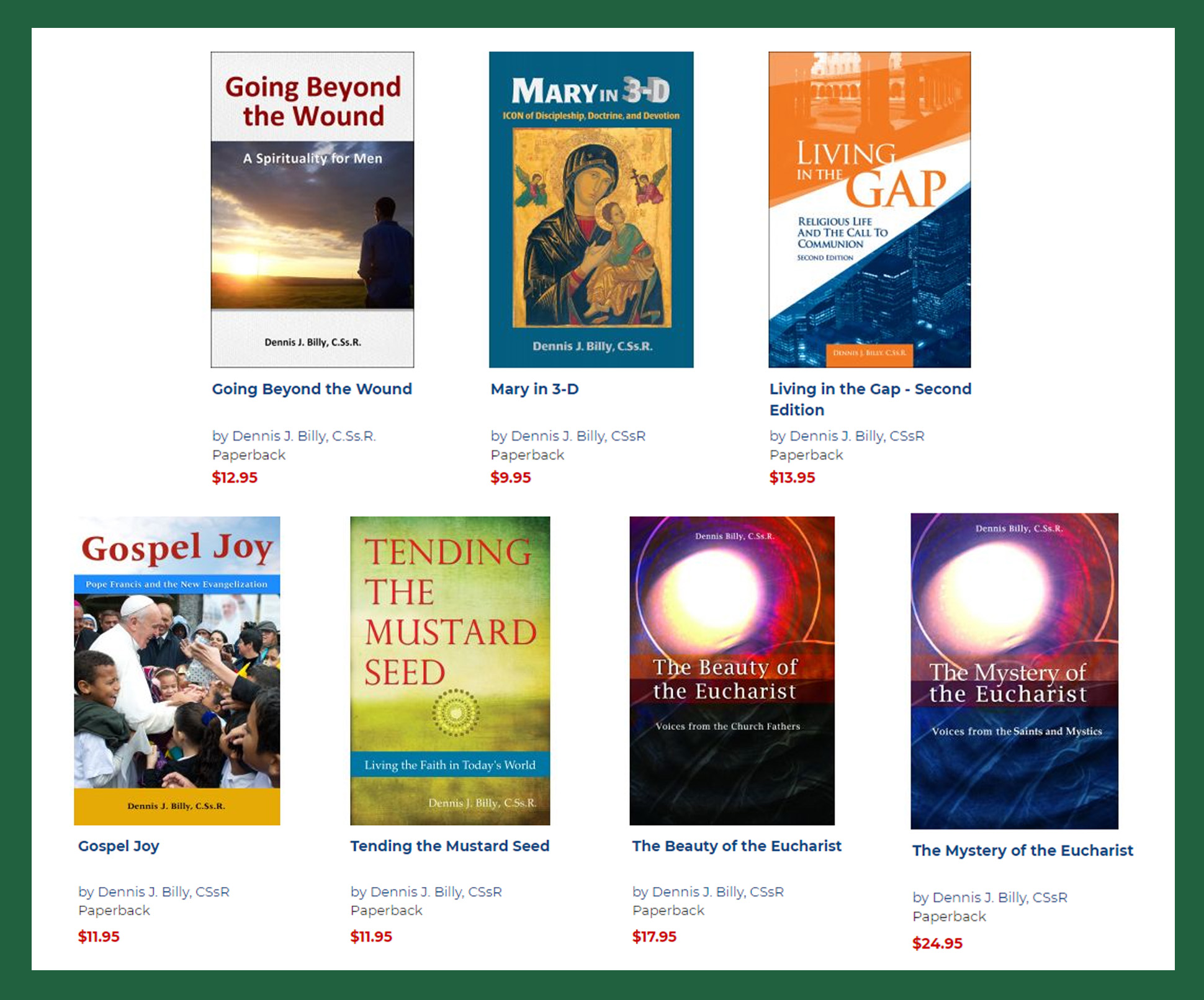Select The Mystery of the Eucharist title link

(1023, 850)
